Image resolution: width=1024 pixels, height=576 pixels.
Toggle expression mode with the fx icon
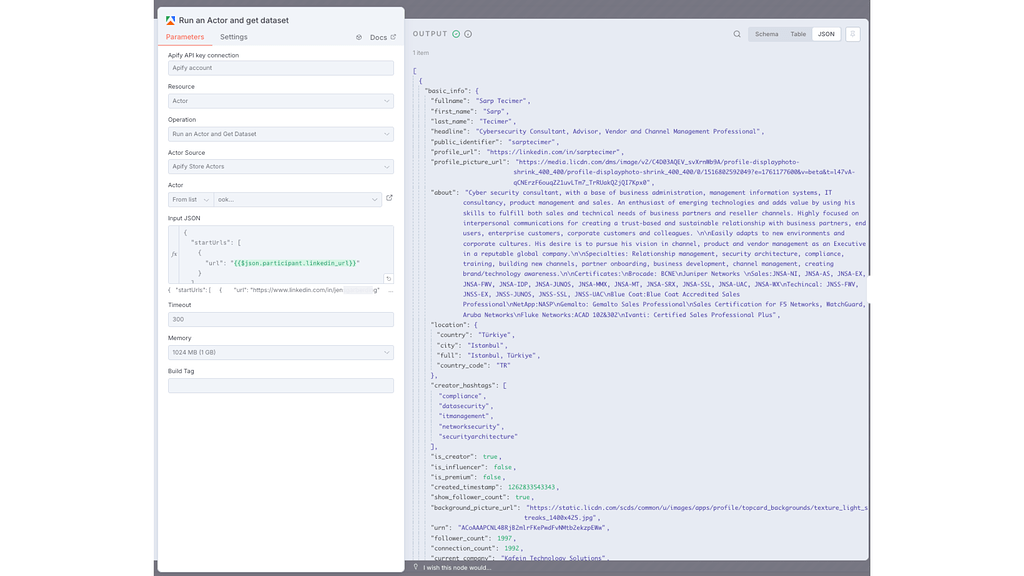pos(174,254)
